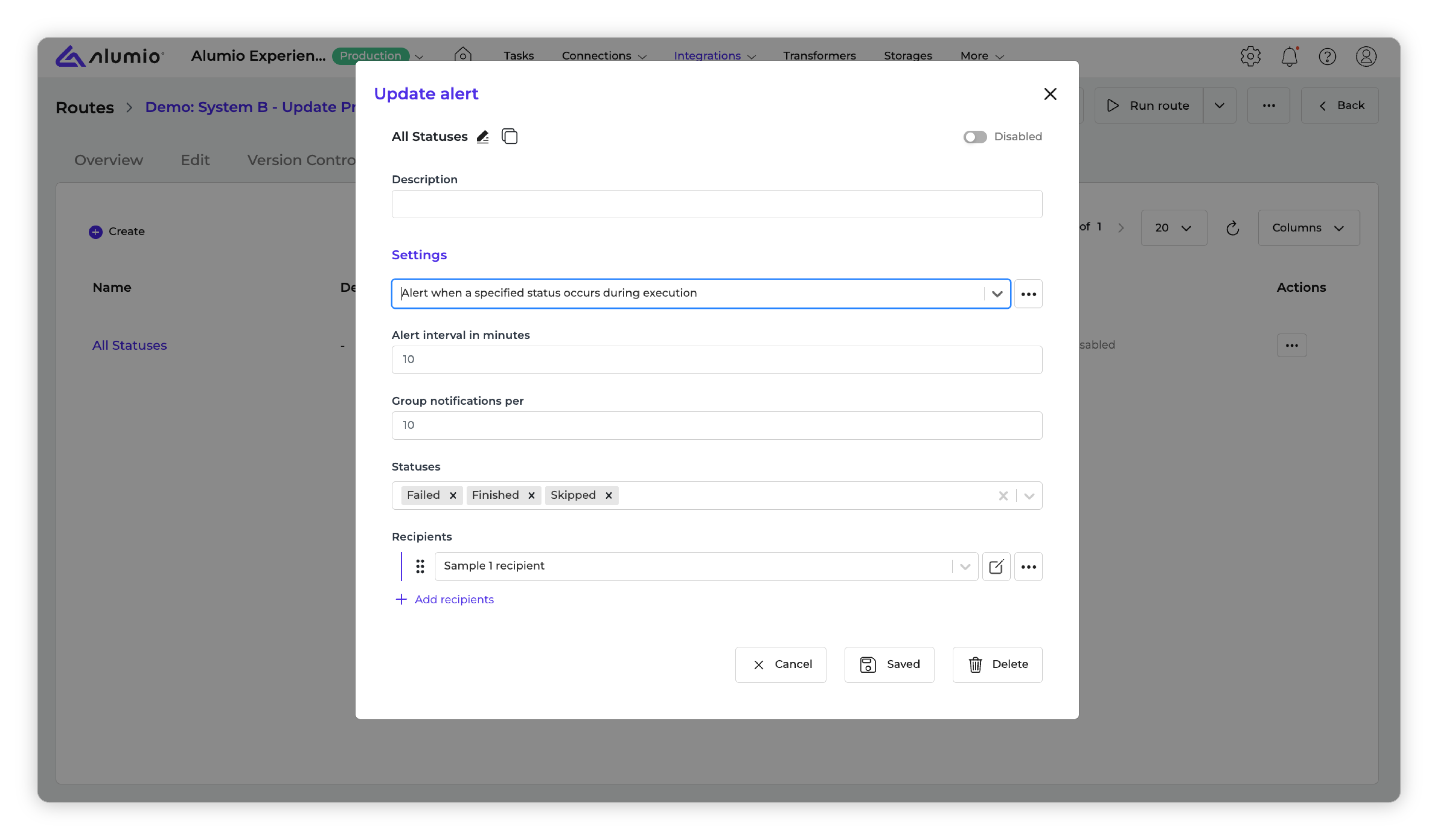Remove the Failed status tag
This screenshot has width=1438, height=840.
[x=452, y=496]
